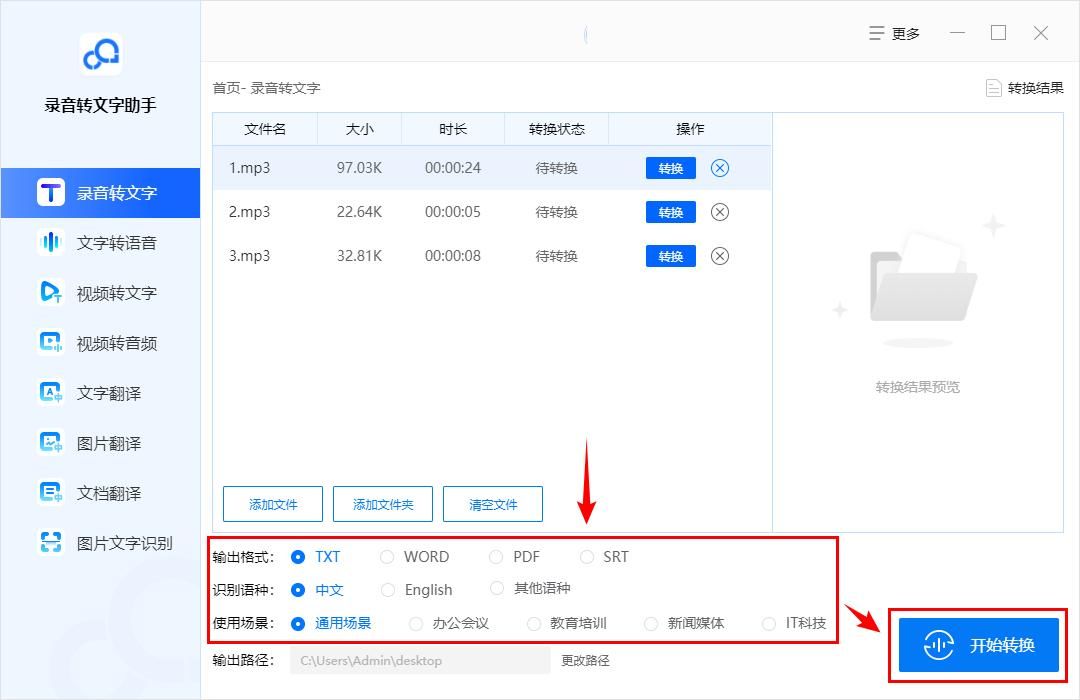Click the 转换状态 column header
Image resolution: width=1080 pixels, height=700 pixels.
point(557,129)
